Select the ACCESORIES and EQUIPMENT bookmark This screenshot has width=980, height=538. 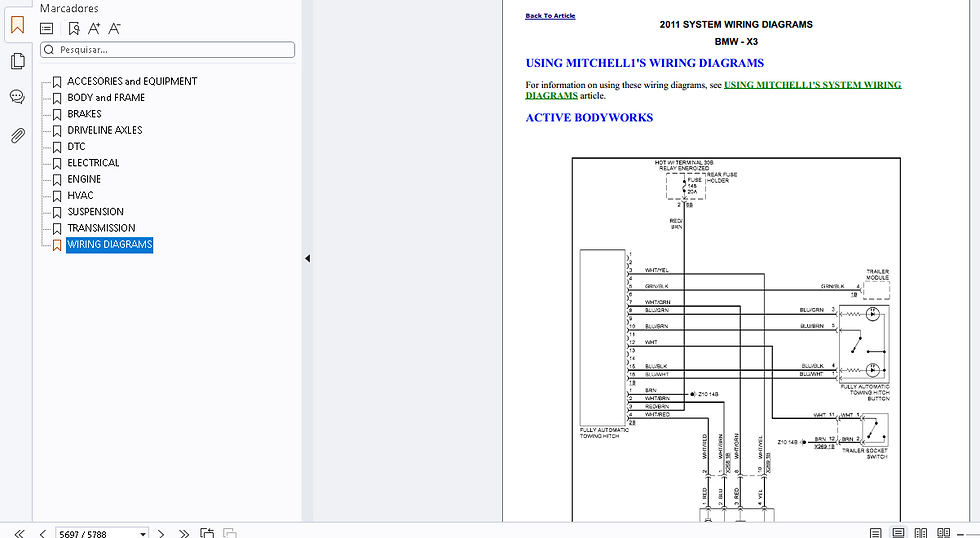(x=132, y=81)
